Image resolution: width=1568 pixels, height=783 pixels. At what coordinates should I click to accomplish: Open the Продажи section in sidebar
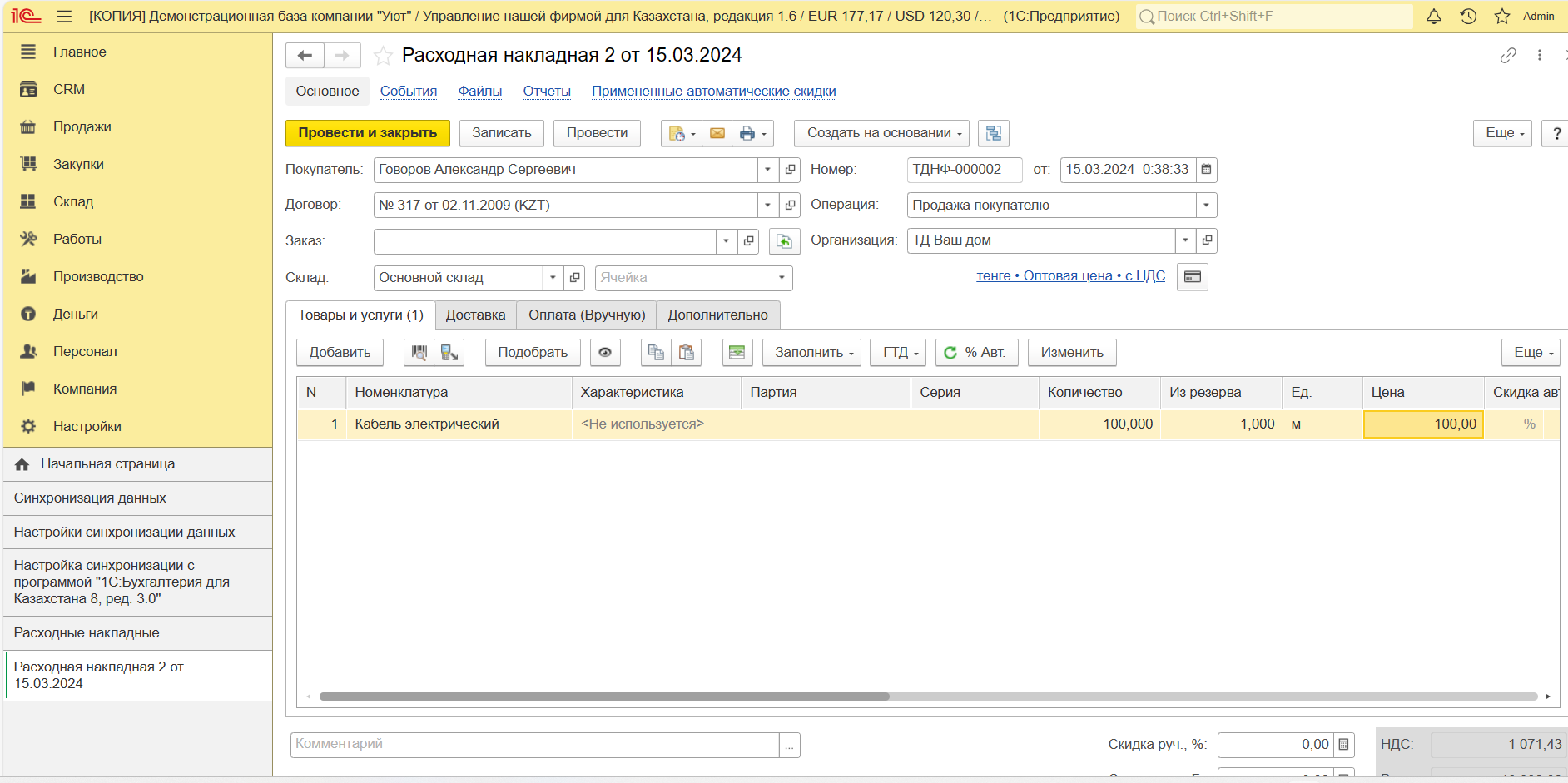82,126
